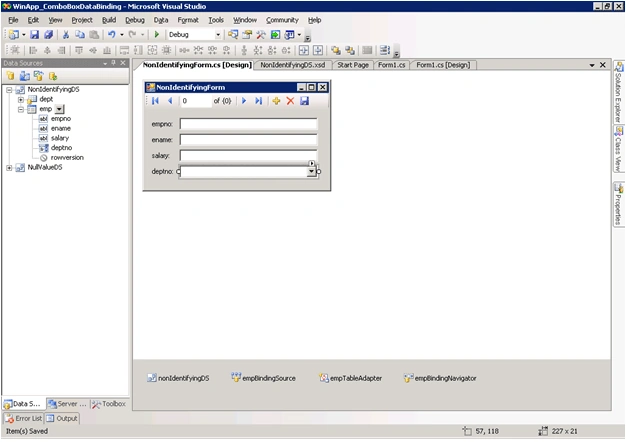
Task: Click the Move Last navigator icon
Action: [x=259, y=101]
